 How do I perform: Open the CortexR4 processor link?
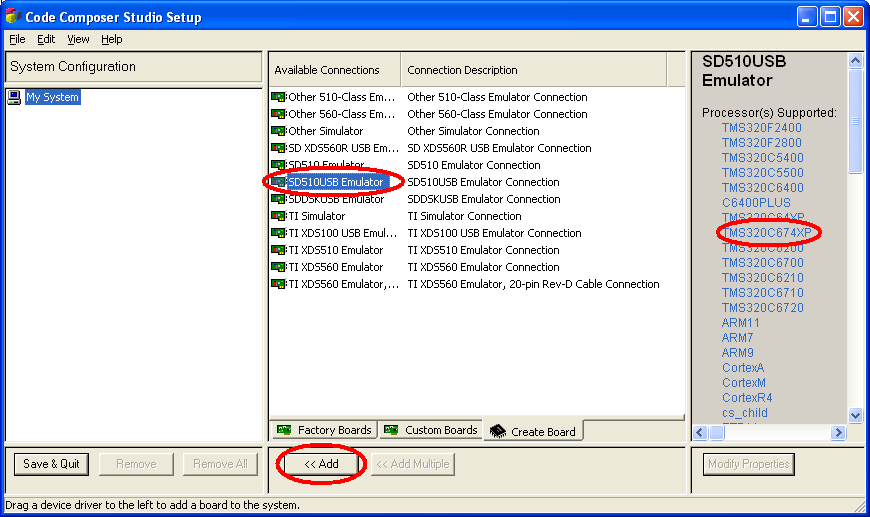pos(747,397)
